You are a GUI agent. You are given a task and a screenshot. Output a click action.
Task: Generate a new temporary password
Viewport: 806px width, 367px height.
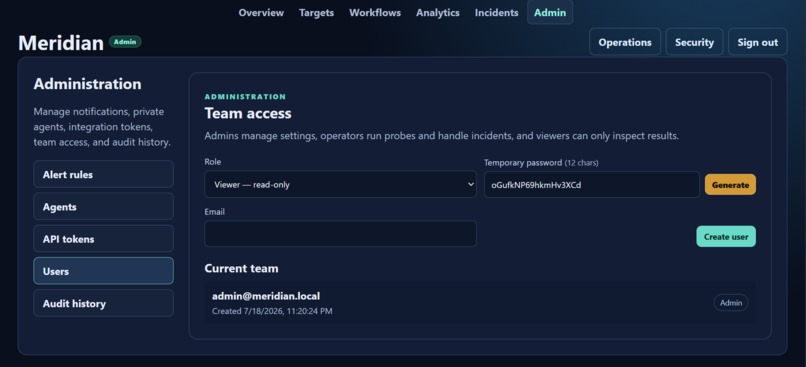(x=730, y=185)
